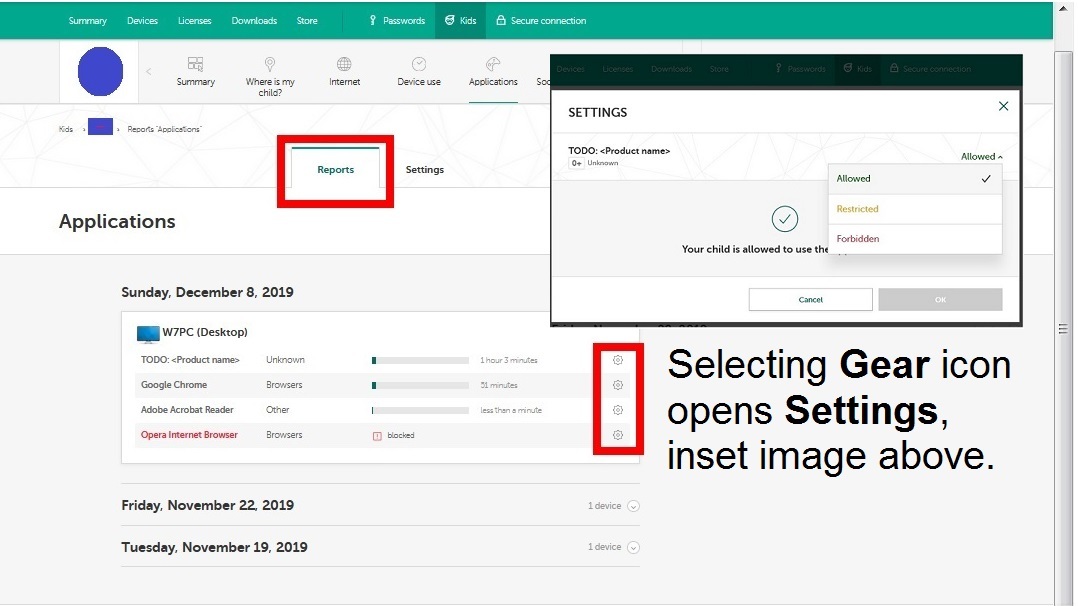Switch to the Reports tab
Screen dimensions: 1078x606
[336, 169]
